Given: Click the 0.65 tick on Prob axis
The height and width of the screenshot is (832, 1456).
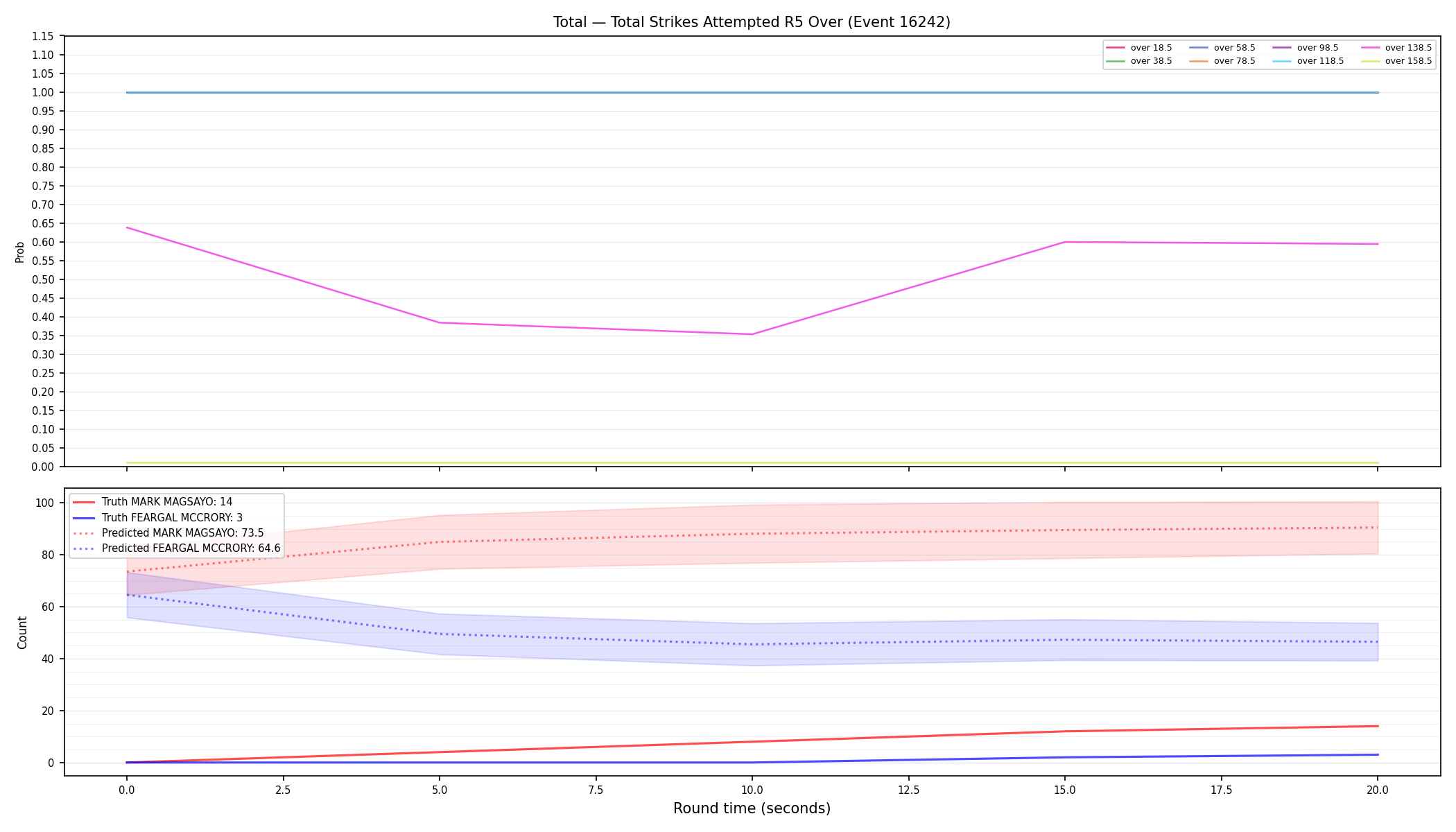Looking at the screenshot, I should click(43, 223).
